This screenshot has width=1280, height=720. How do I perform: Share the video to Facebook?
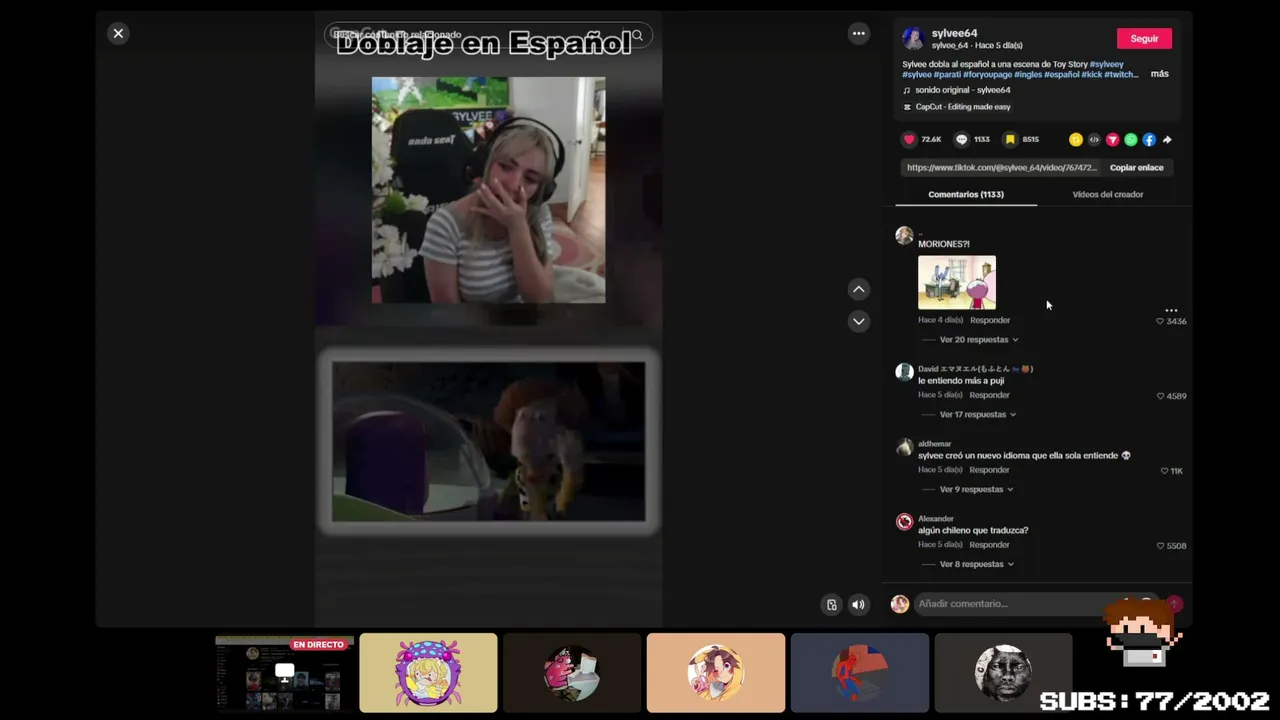1149,140
